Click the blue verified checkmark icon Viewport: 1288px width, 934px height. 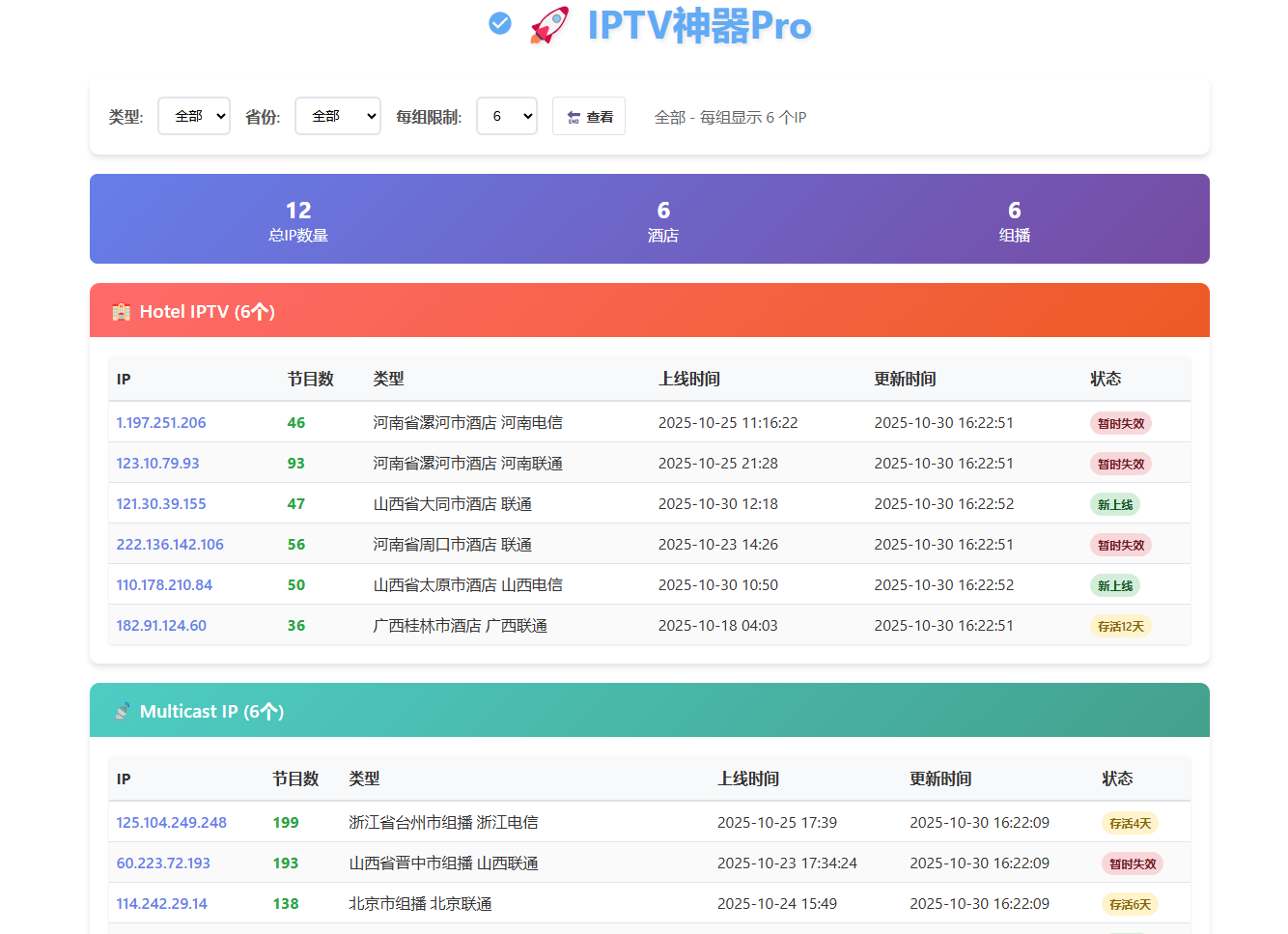click(x=500, y=23)
